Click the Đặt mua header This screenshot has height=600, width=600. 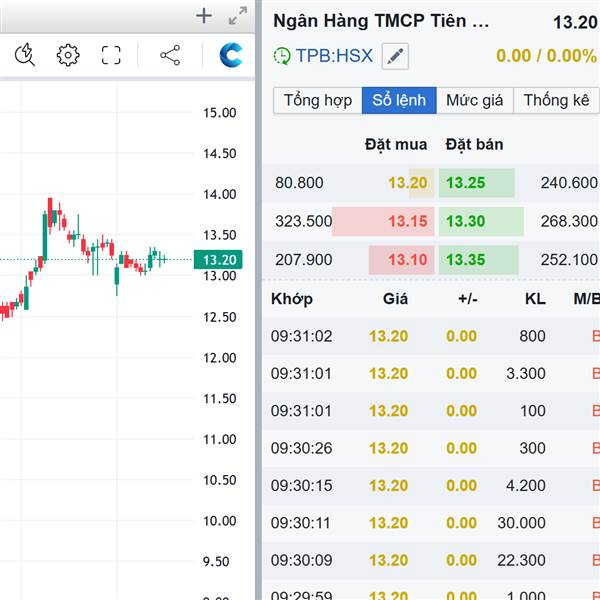(x=396, y=145)
